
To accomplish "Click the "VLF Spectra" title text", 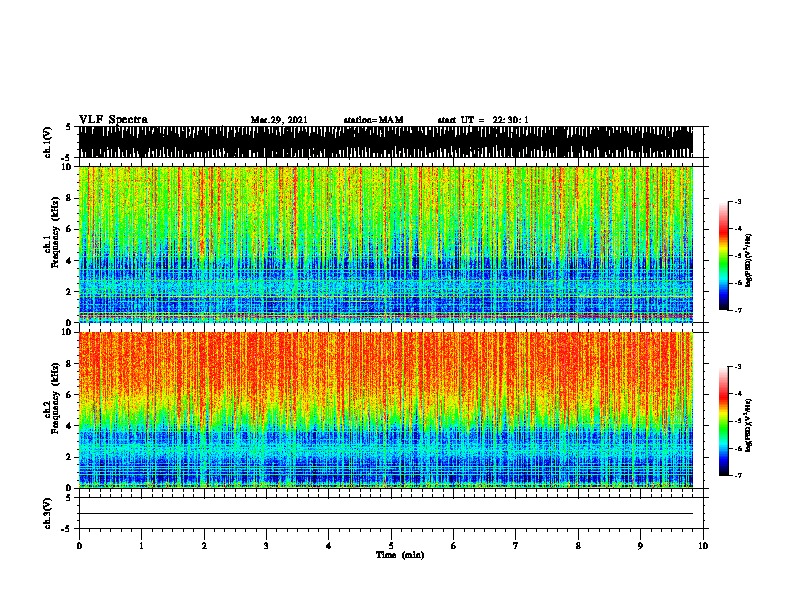I will (x=113, y=120).
